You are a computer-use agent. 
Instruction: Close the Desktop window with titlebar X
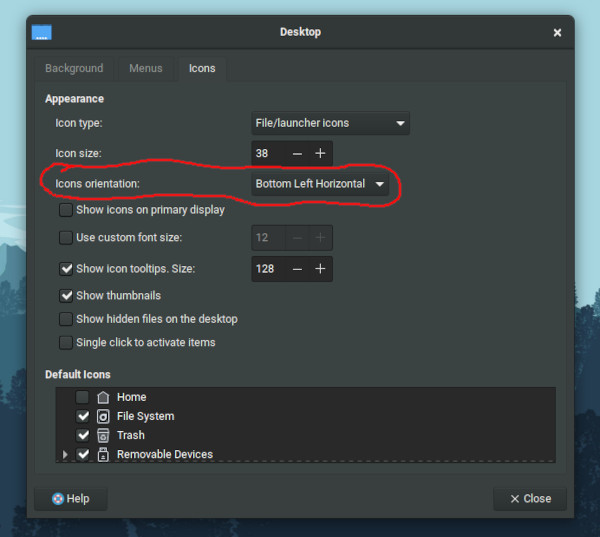557,33
